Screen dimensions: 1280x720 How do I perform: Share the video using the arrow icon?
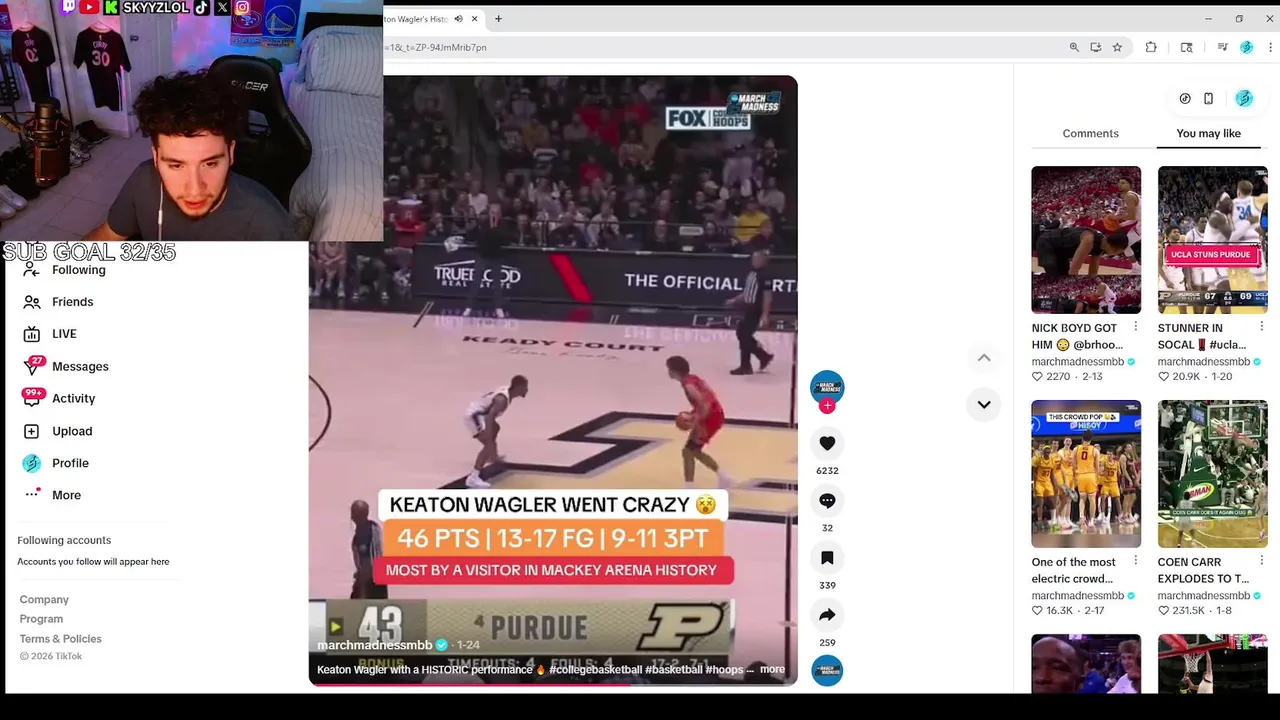[x=827, y=615]
